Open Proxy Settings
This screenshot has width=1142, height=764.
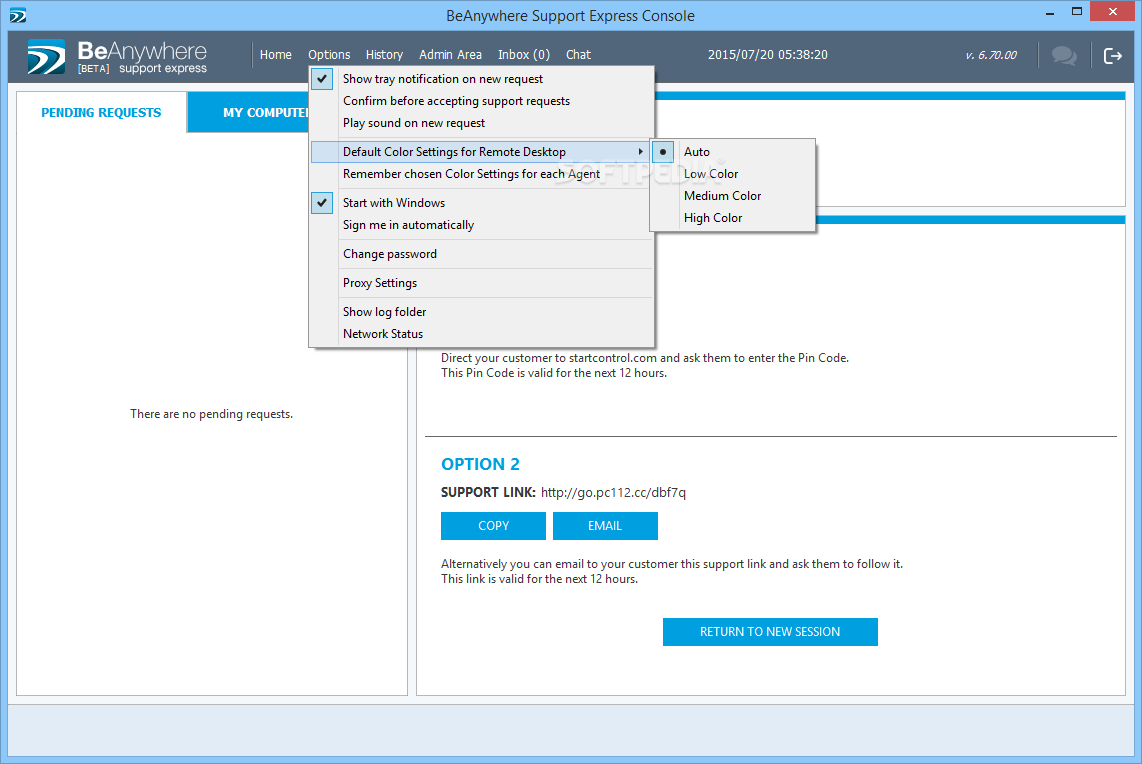coord(482,283)
